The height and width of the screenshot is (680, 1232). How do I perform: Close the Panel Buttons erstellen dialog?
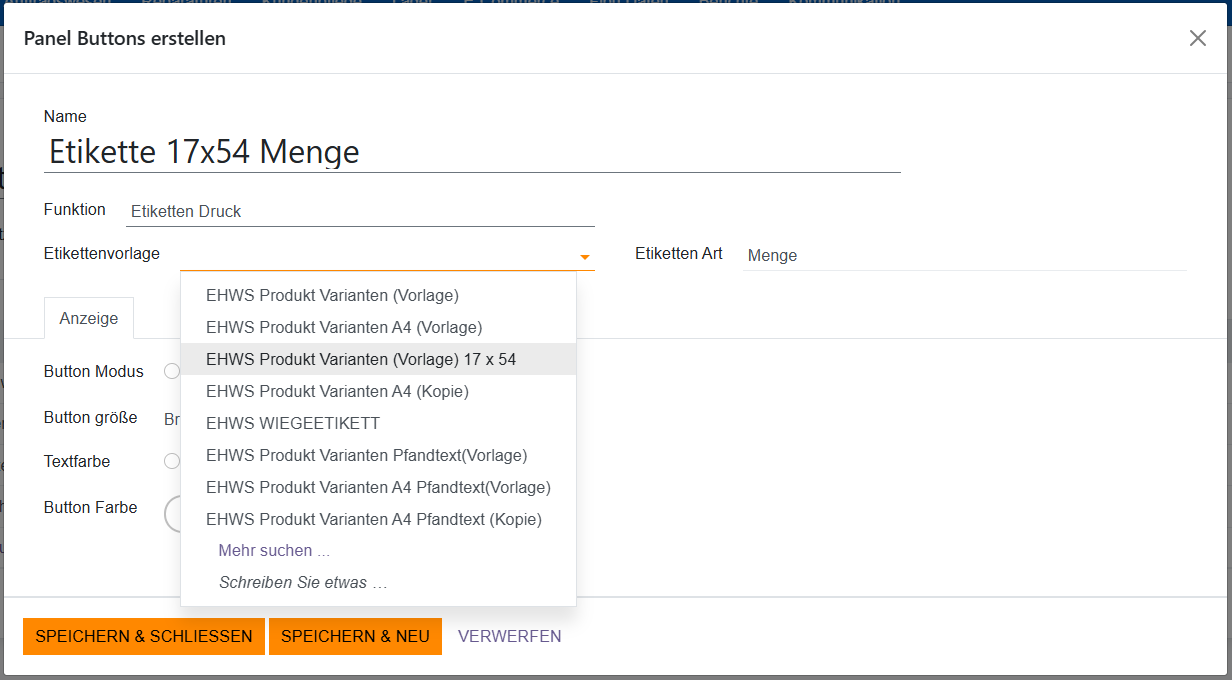(1197, 38)
